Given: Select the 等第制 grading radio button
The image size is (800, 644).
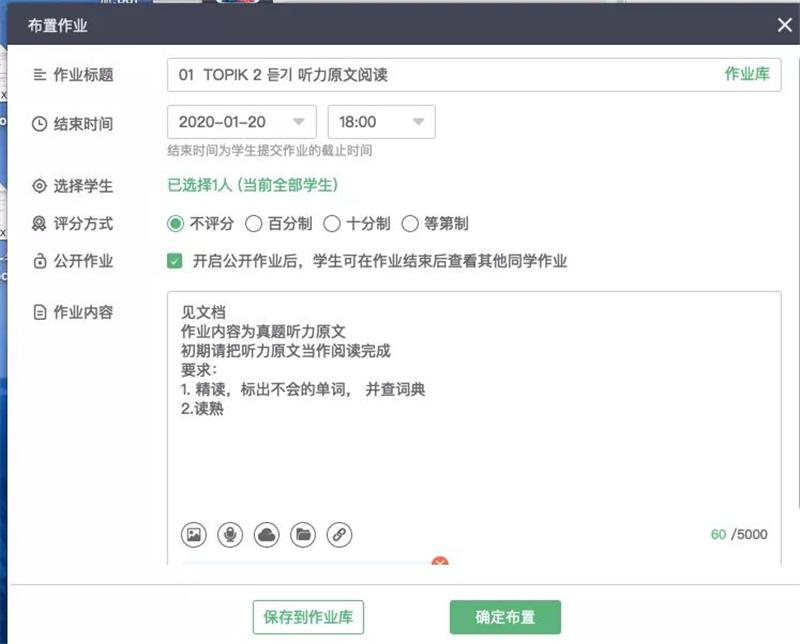Looking at the screenshot, I should point(410,224).
